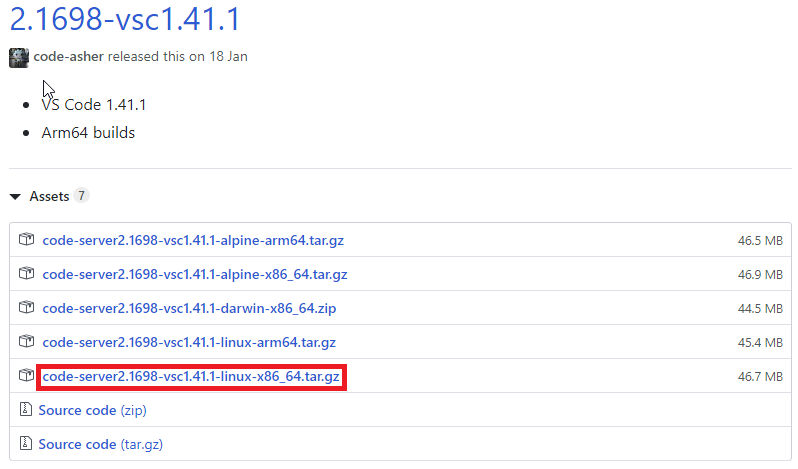This screenshot has height=469, width=798.
Task: Download code-server darwin-x86_64.zip asset
Action: pos(189,308)
